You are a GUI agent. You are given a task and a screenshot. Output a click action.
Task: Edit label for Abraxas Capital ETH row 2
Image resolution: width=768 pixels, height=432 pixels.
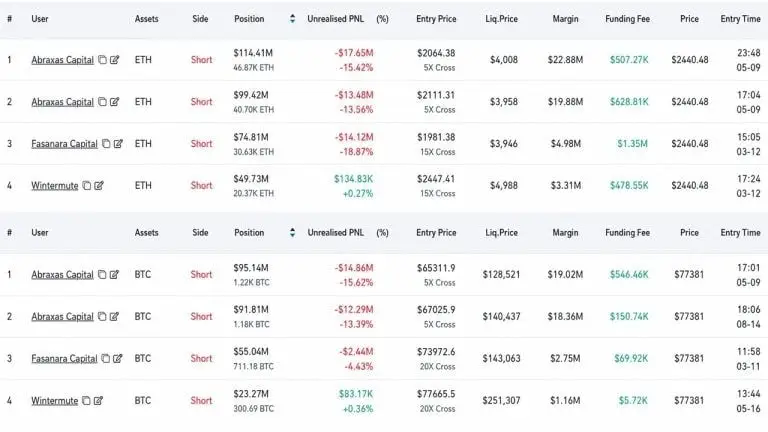[115, 102]
